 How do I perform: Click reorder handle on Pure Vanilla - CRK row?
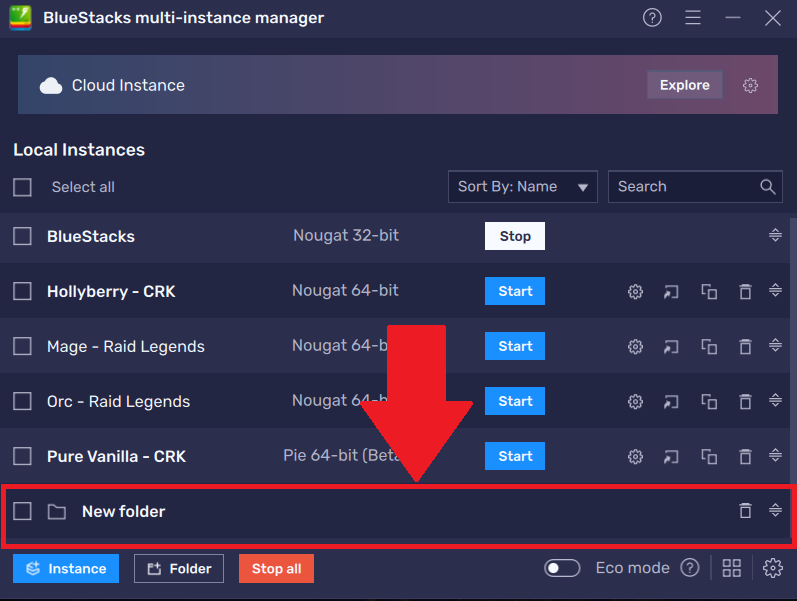[775, 455]
